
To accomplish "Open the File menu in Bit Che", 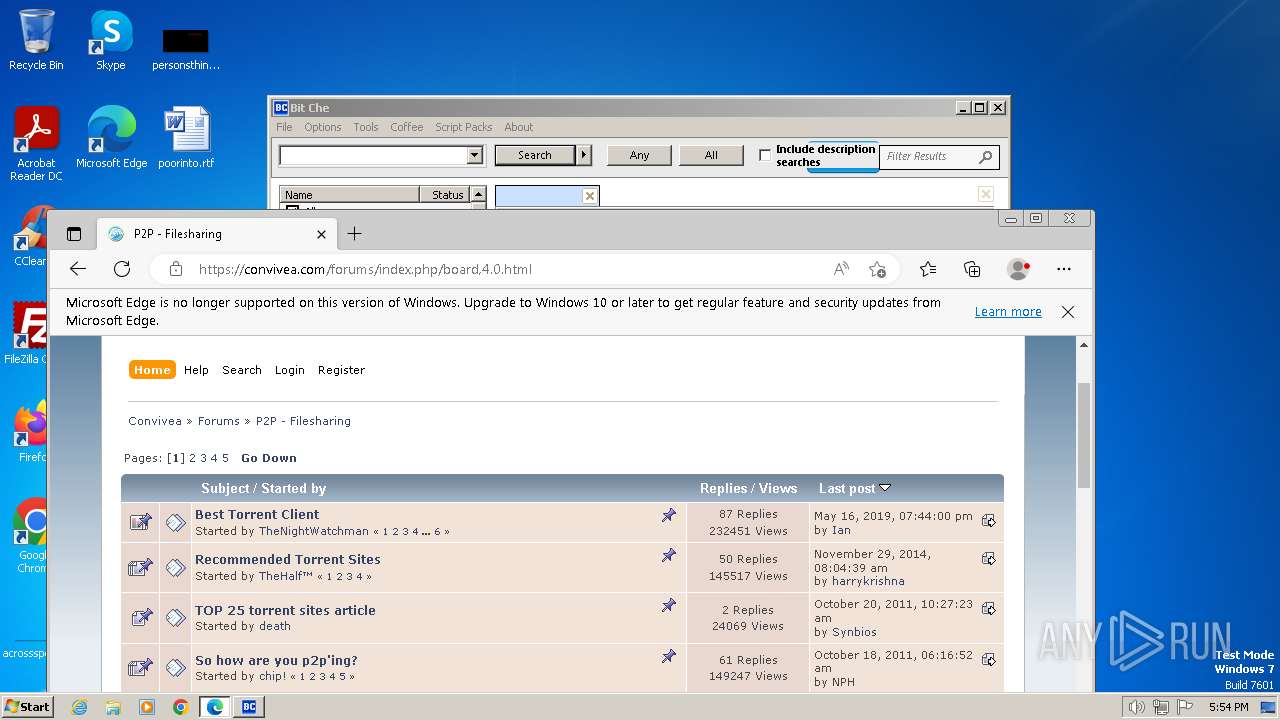I will [284, 127].
